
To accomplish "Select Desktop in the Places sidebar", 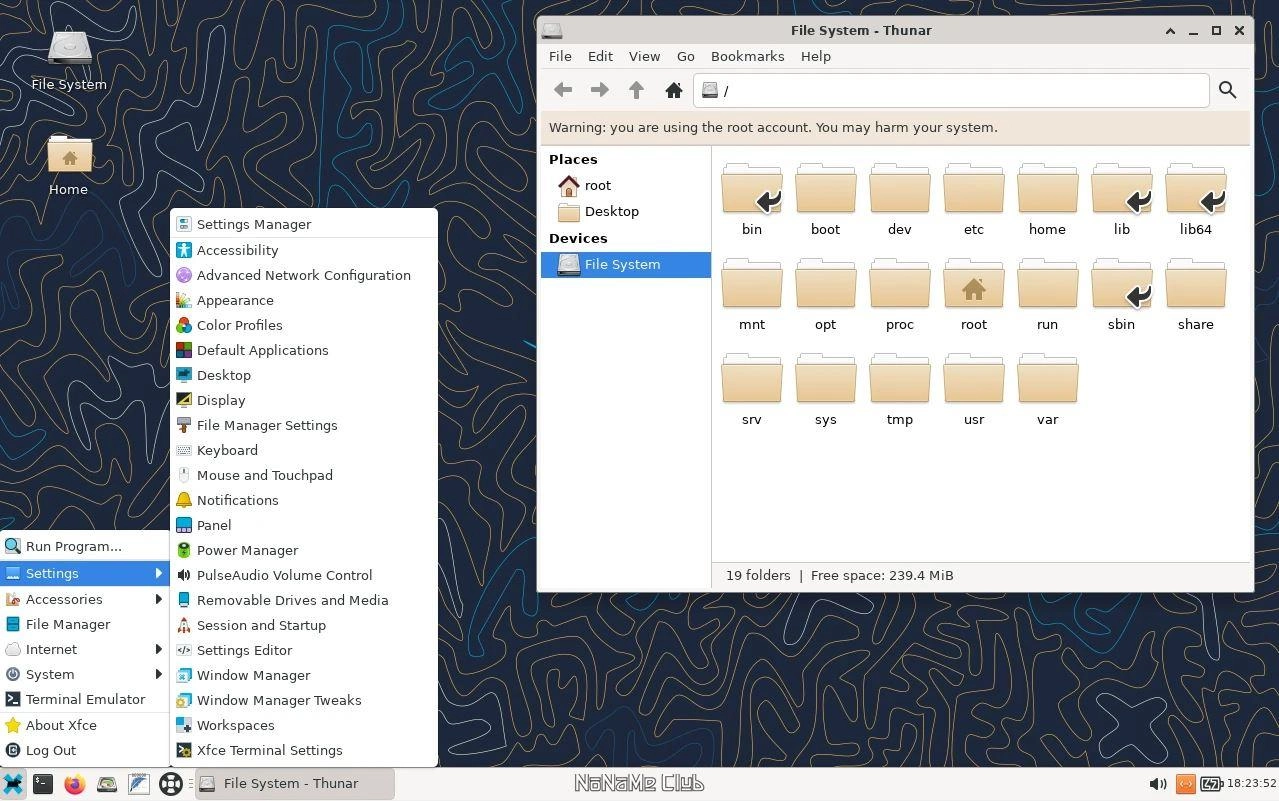I will [x=626, y=211].
